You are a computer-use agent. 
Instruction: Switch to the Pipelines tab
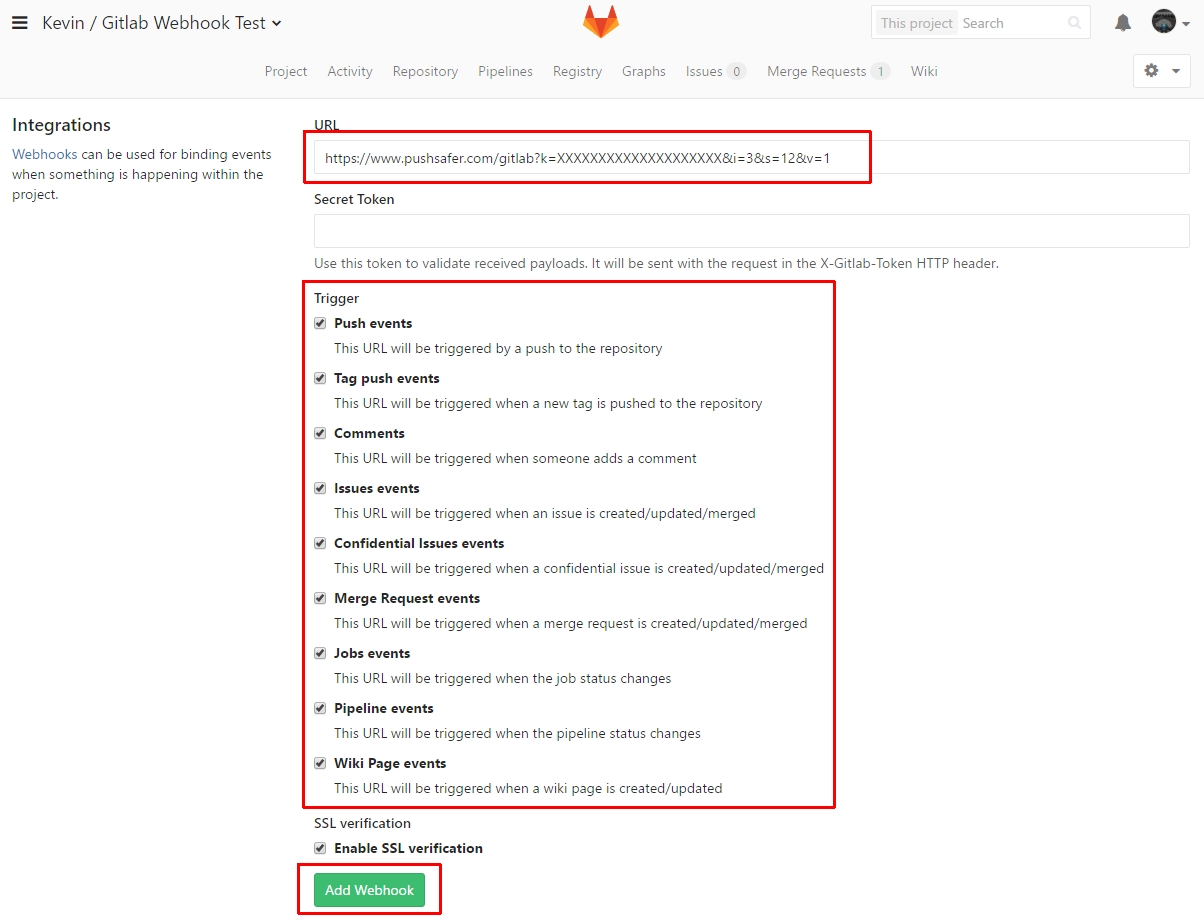click(505, 71)
